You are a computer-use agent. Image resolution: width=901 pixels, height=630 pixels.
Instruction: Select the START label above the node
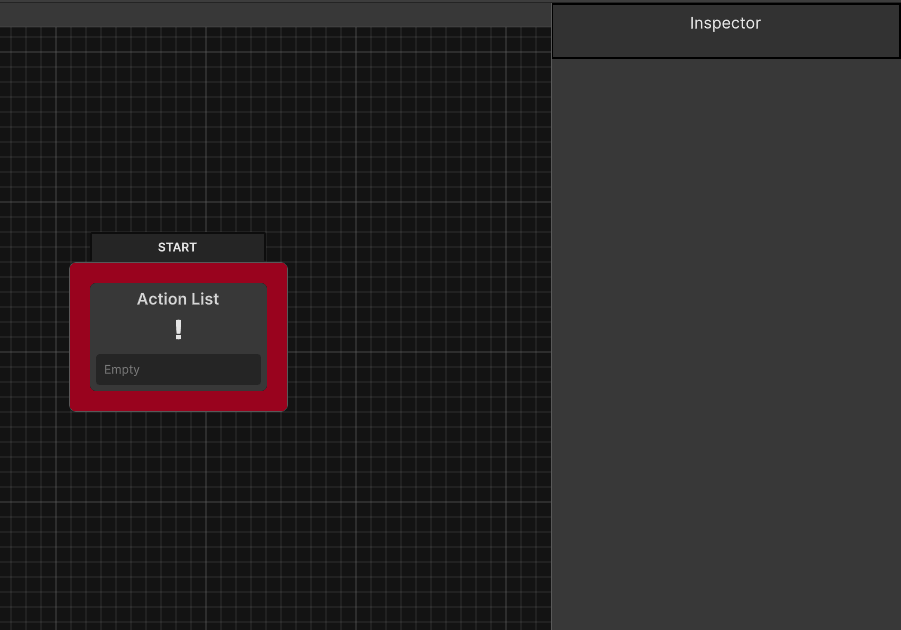coord(177,247)
